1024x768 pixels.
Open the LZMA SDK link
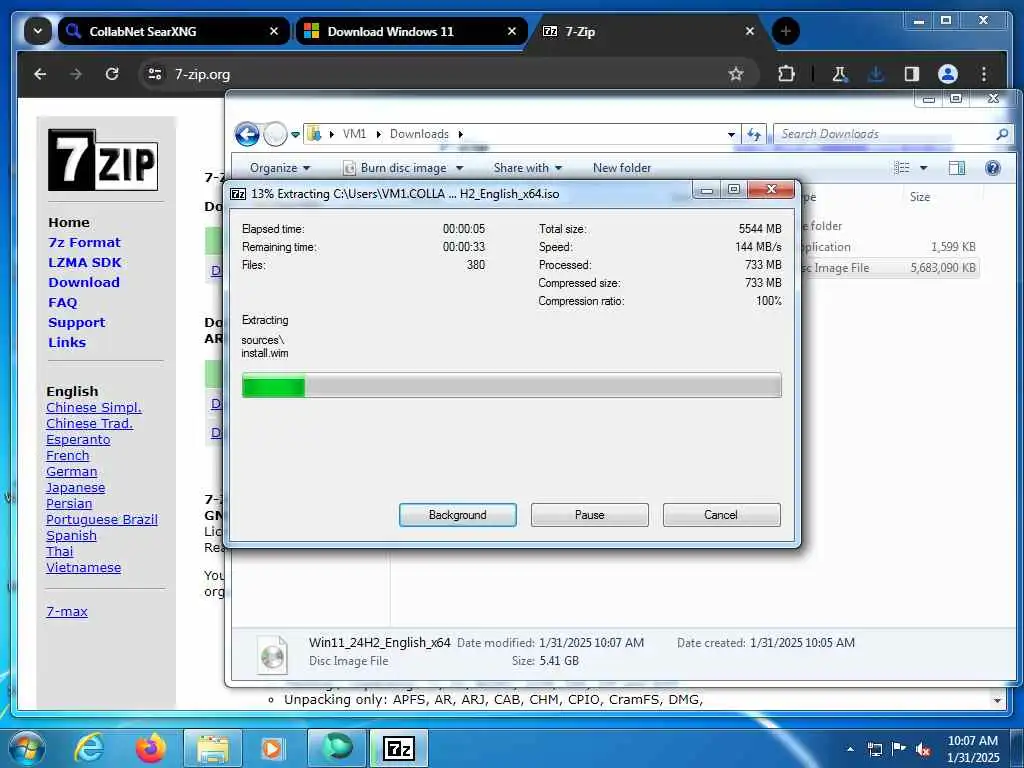[x=85, y=263]
